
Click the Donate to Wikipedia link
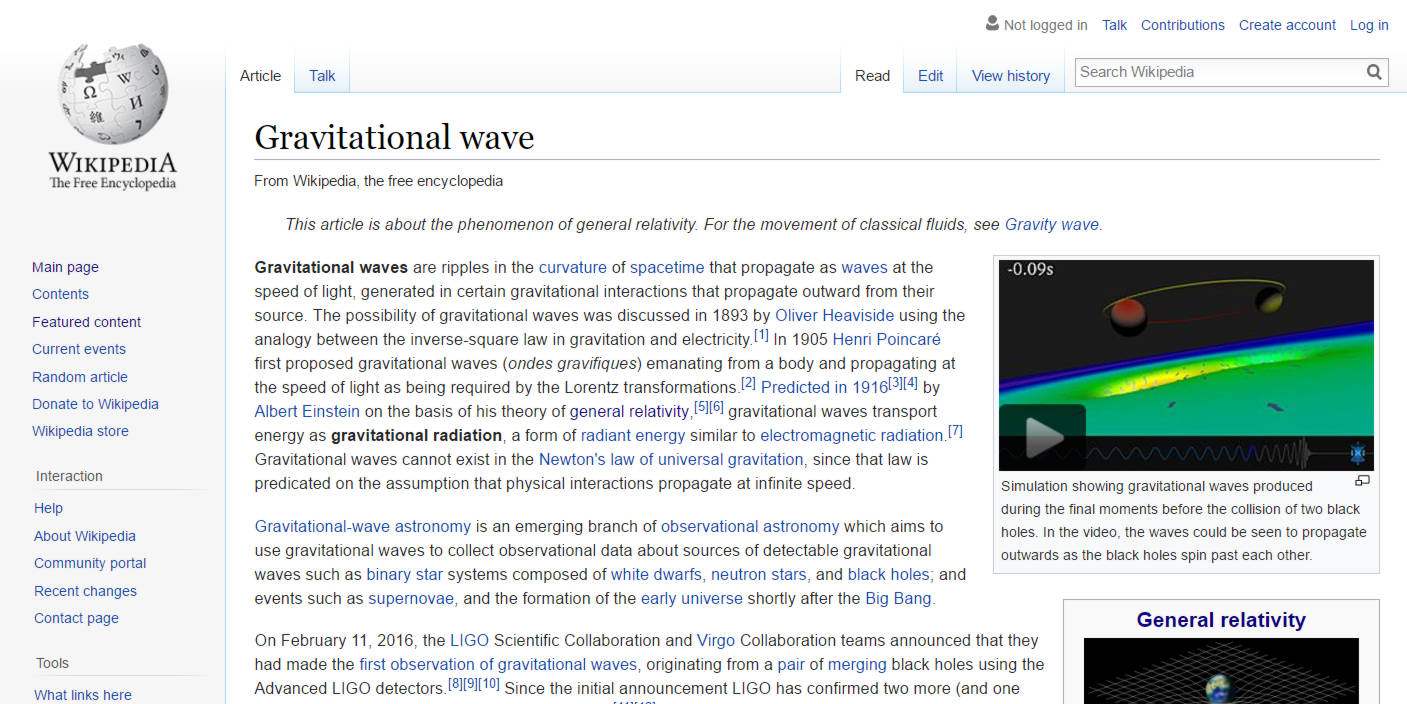pyautogui.click(x=95, y=403)
